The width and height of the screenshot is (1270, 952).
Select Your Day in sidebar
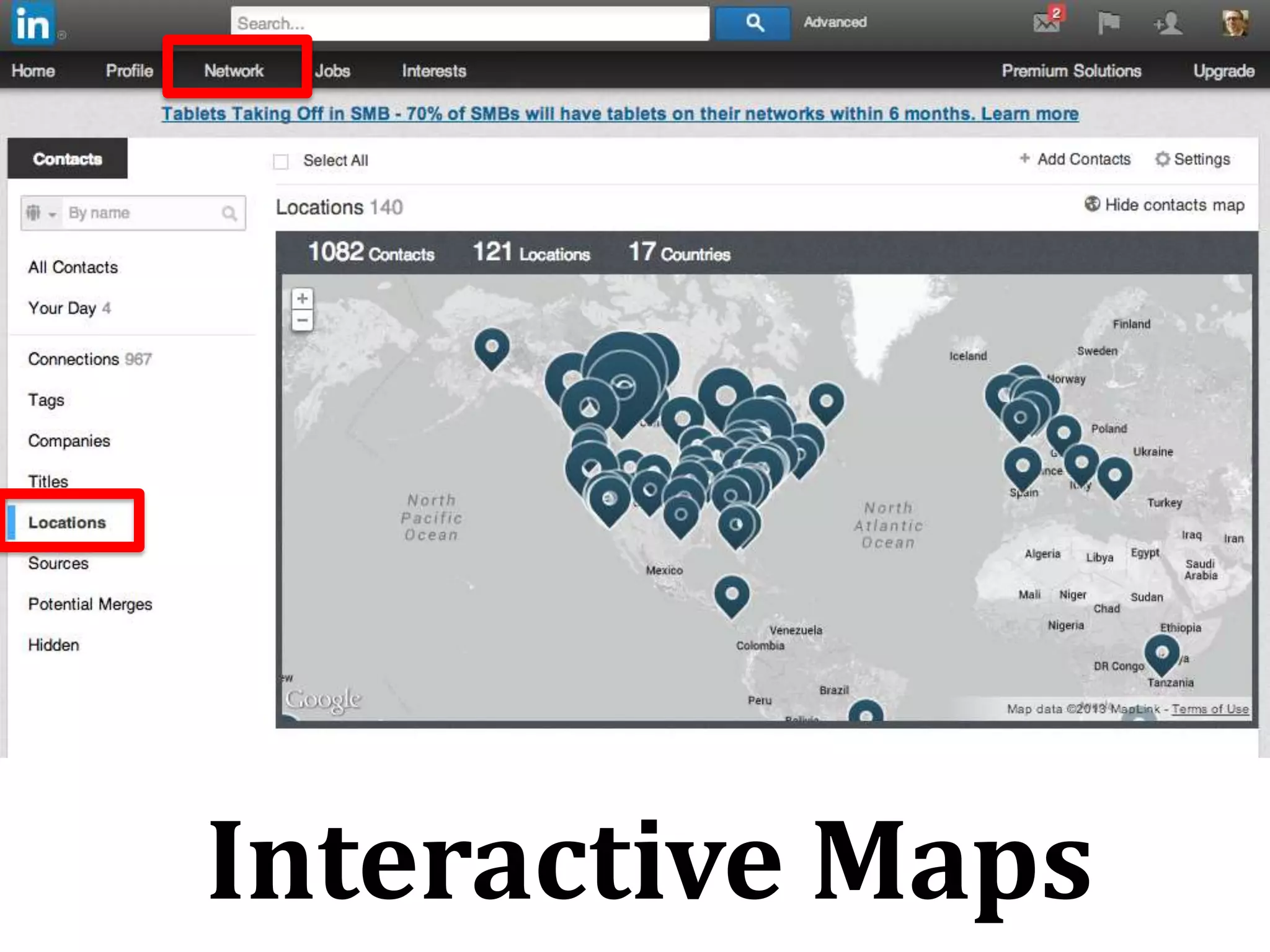69,308
